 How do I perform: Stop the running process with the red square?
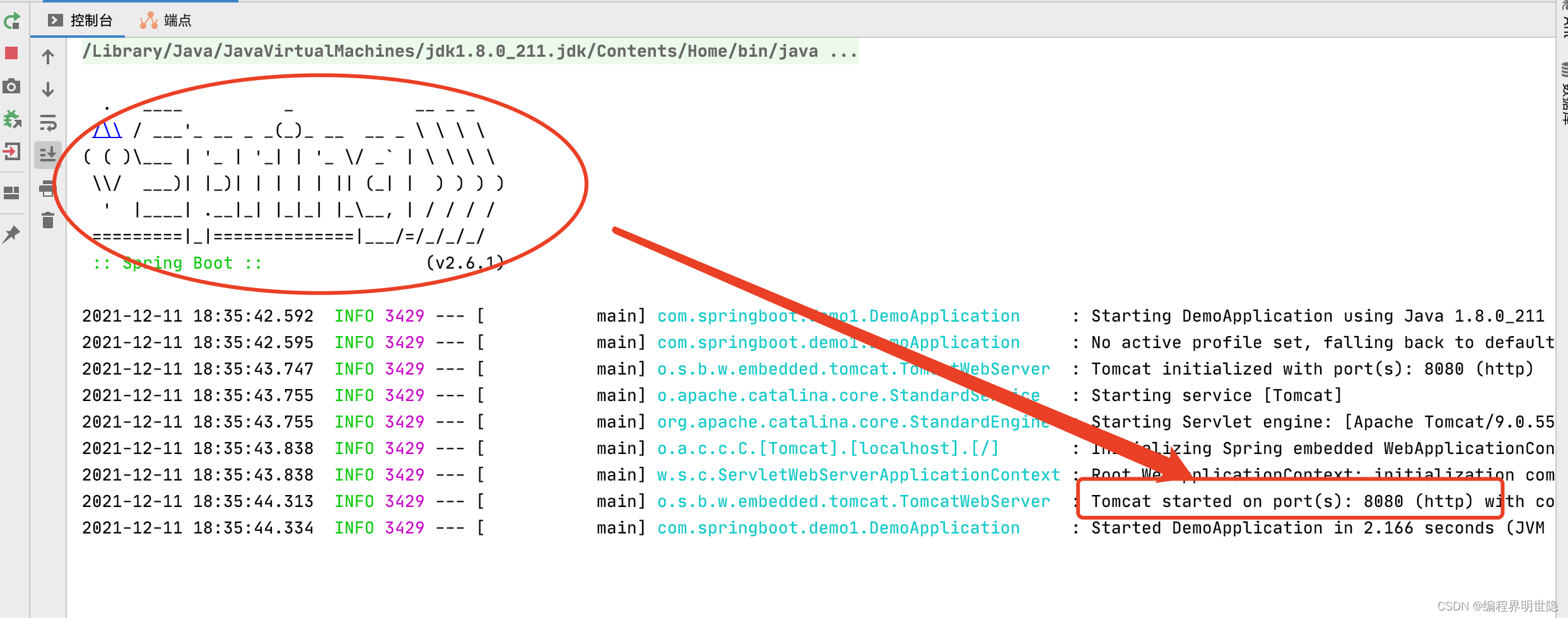point(11,53)
